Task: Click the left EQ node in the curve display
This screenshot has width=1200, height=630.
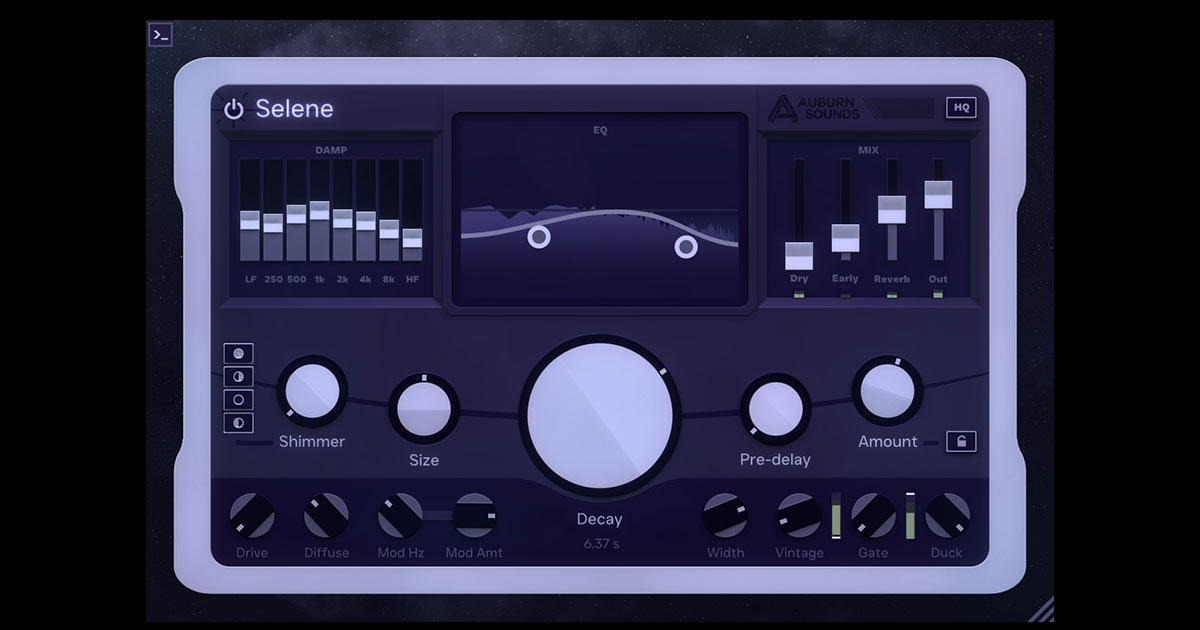Action: pos(540,237)
